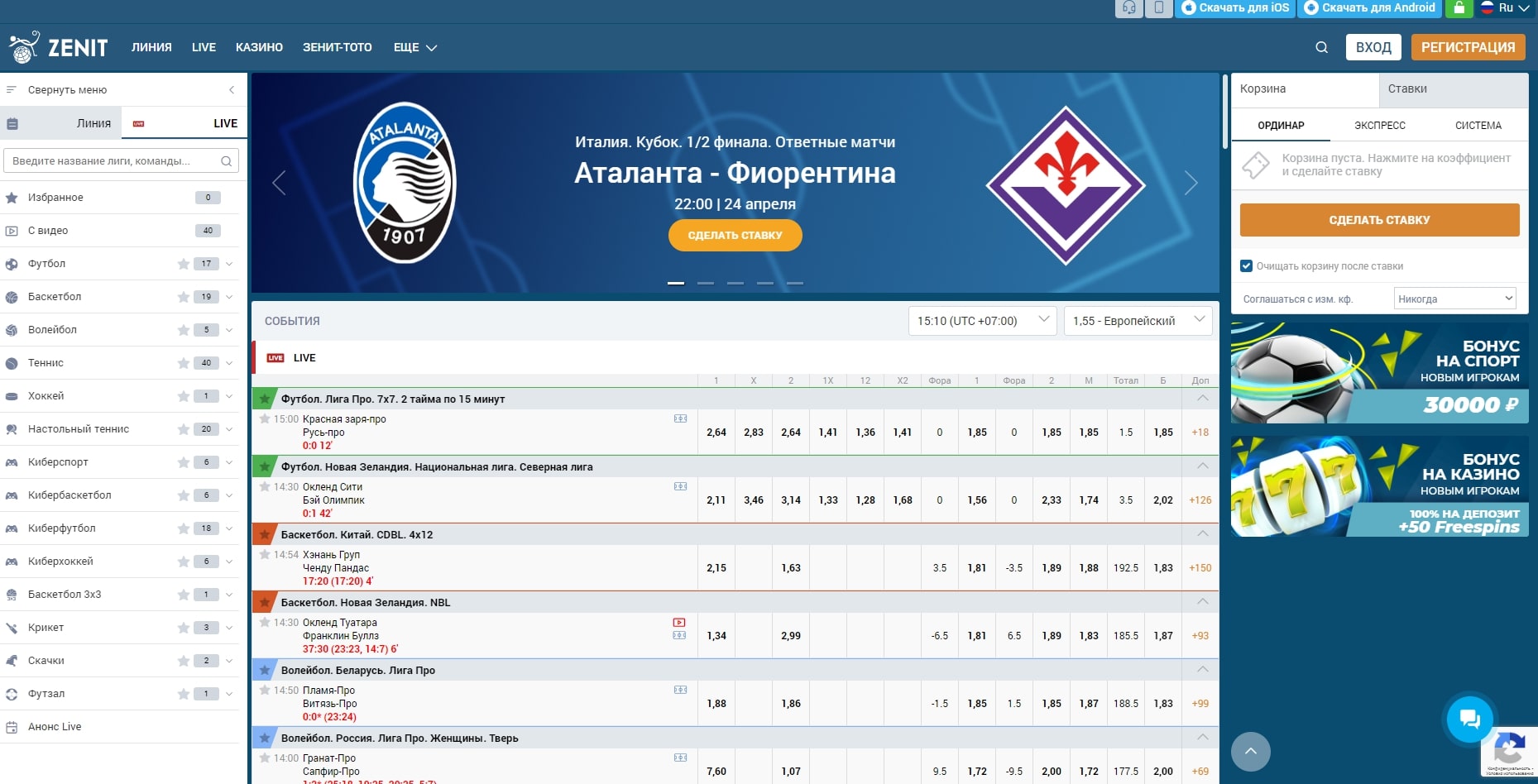Favorite the Футбол sport with star icon
Screen dimensions: 1538x784
coord(183,264)
